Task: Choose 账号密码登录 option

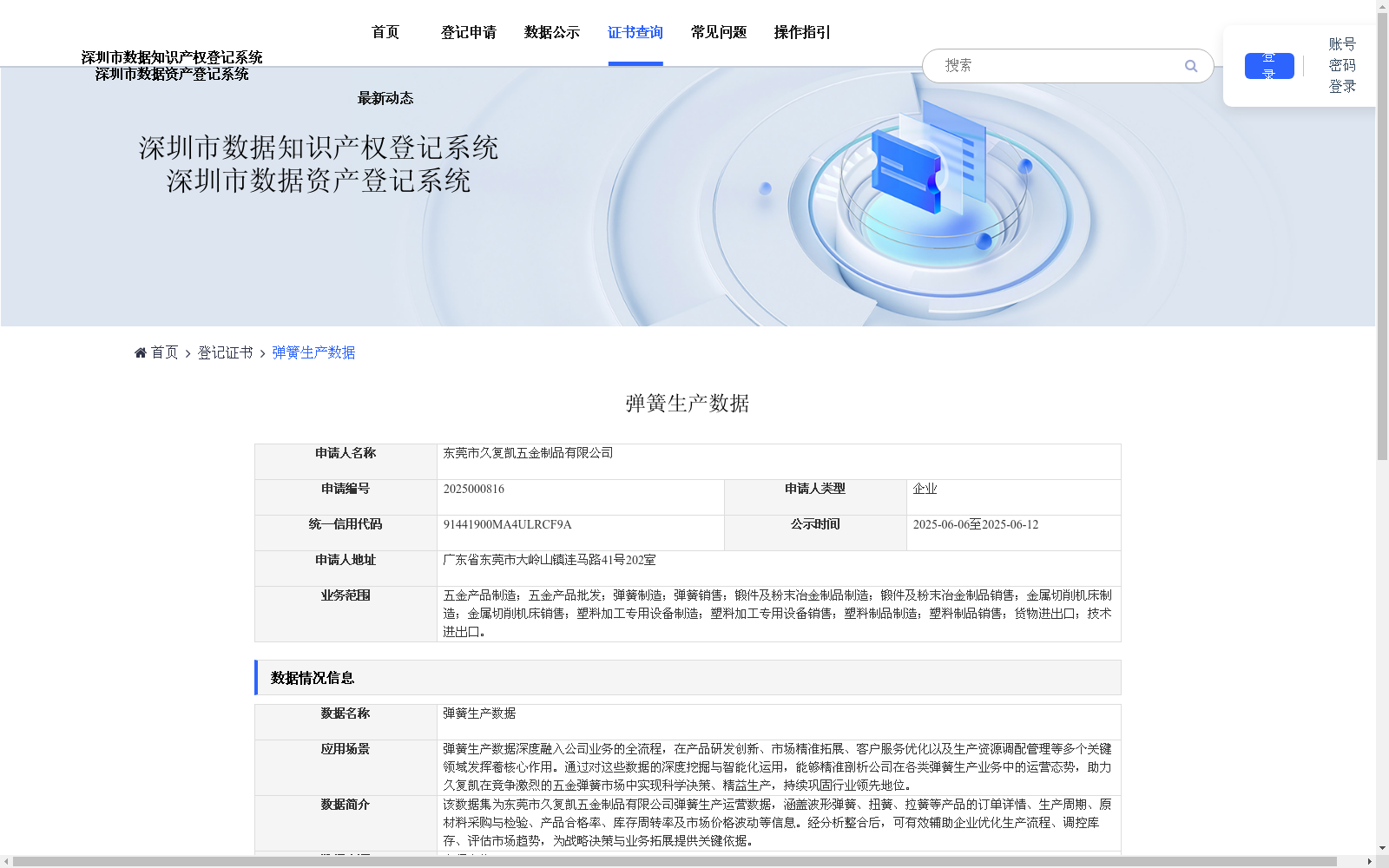Action: pyautogui.click(x=1342, y=65)
